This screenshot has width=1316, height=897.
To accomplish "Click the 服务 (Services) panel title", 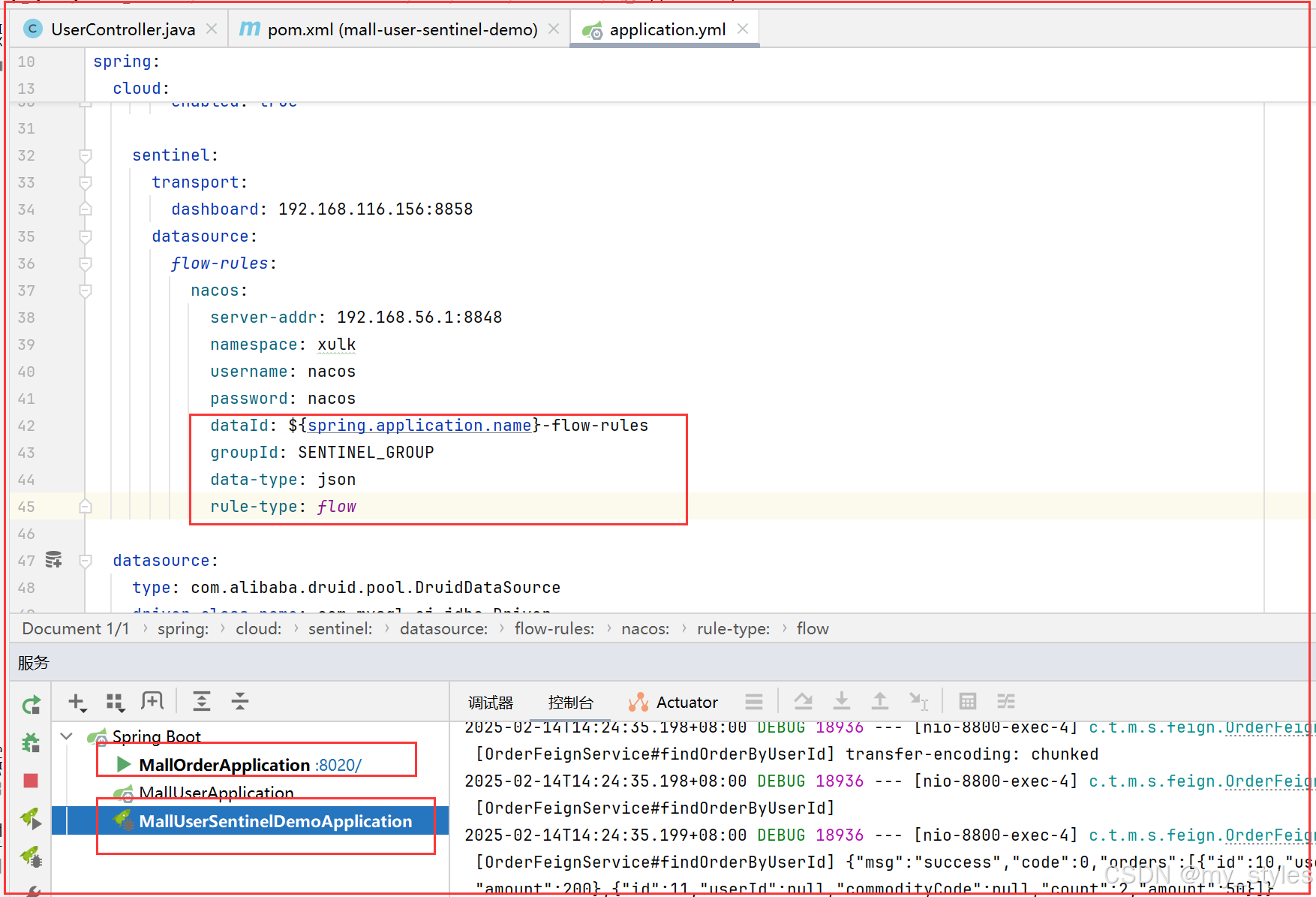I will pos(33,663).
